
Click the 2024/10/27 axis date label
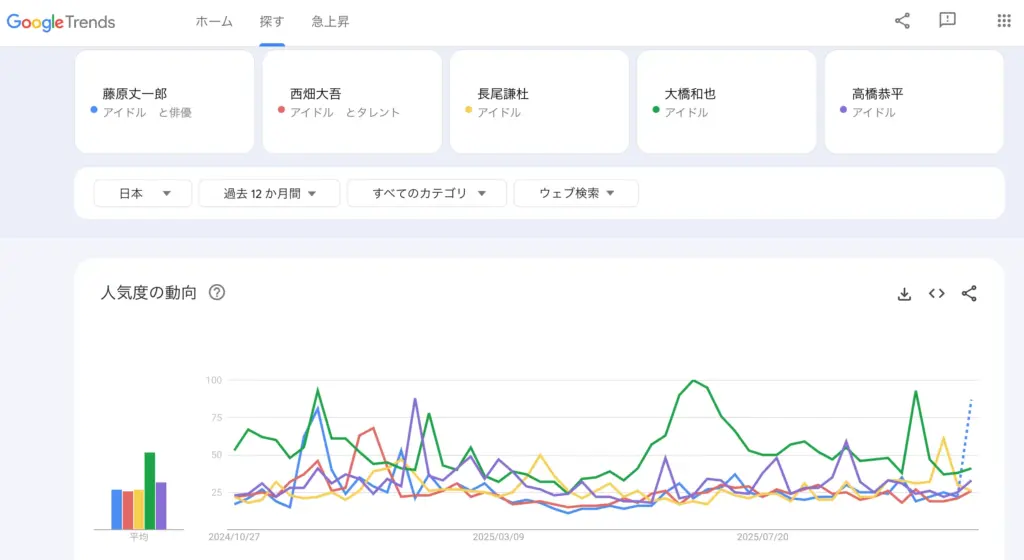234,537
